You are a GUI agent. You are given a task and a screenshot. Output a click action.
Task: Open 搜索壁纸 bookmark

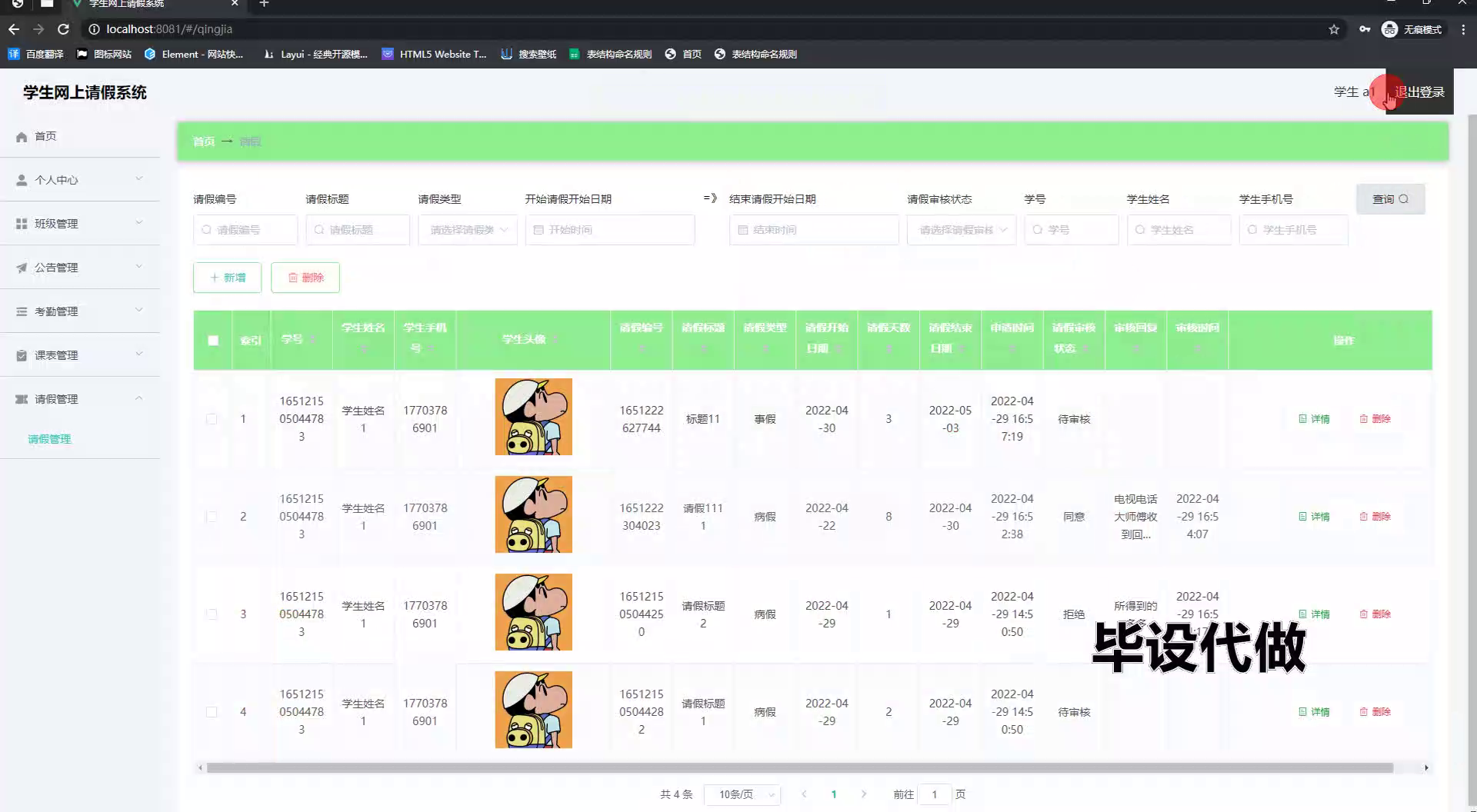528,54
